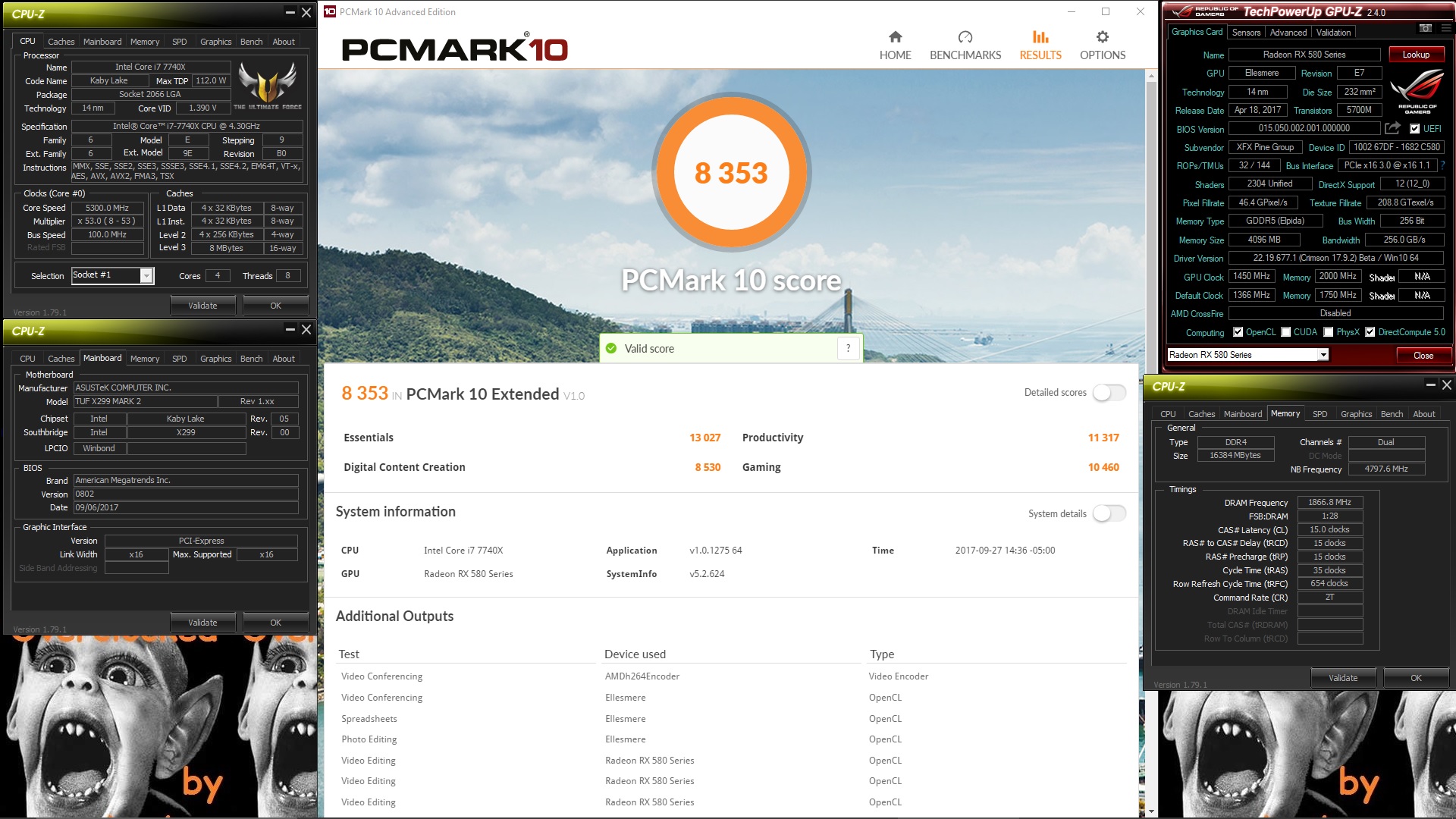Click the Lookup button in GPU-Z

[x=1416, y=55]
